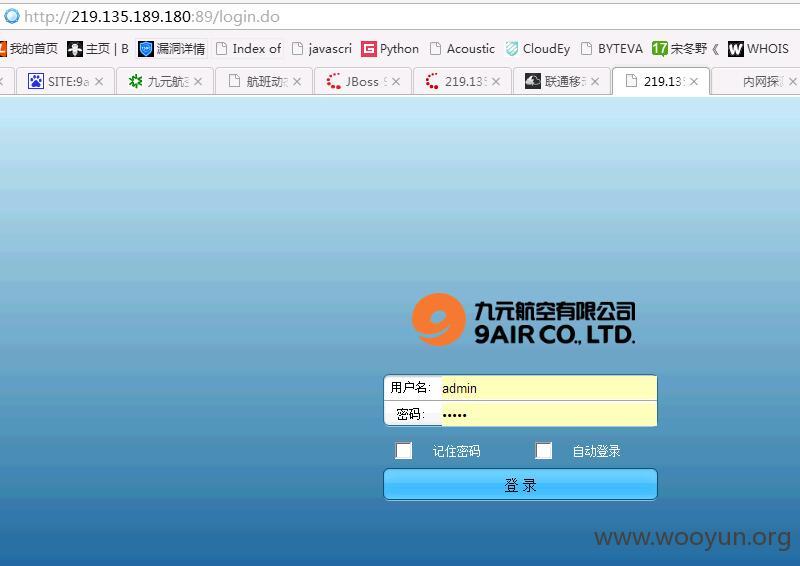800x566 pixels.
Task: Open the 漏洞详情 bookmark
Action: click(x=172, y=48)
